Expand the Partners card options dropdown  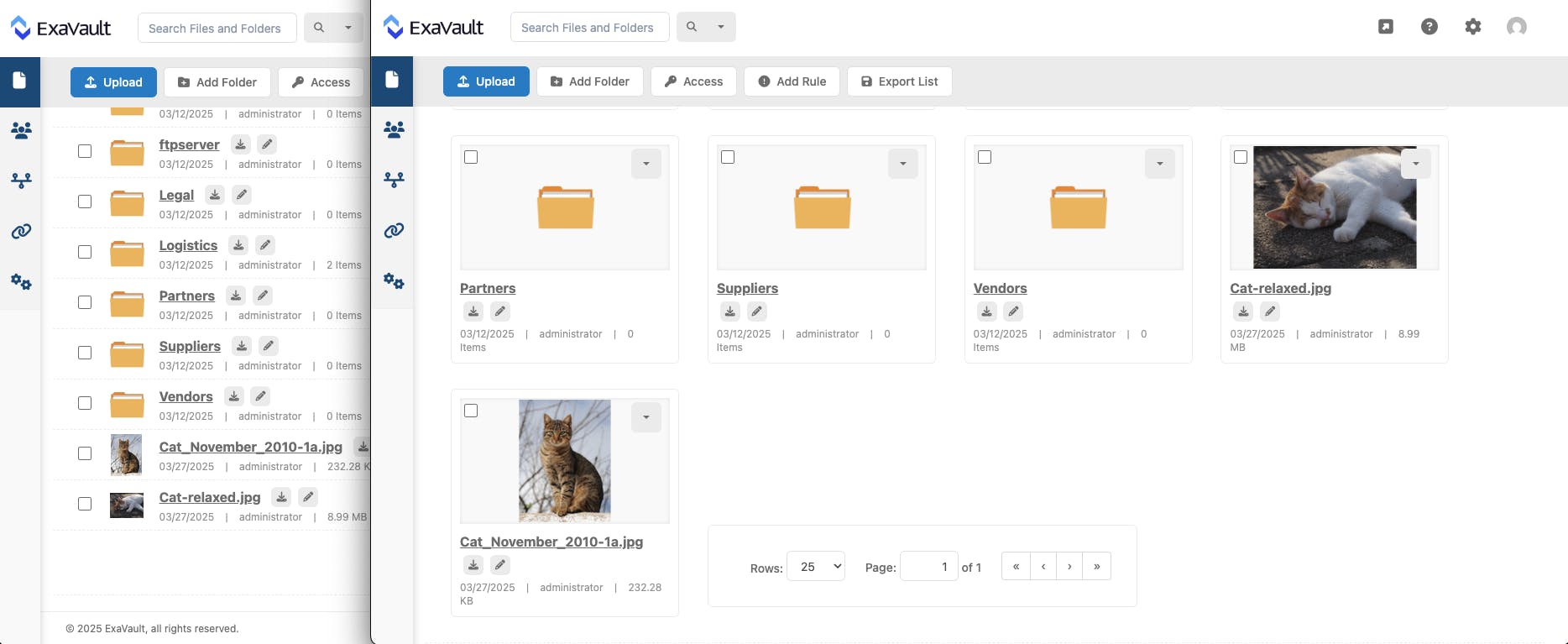[646, 164]
